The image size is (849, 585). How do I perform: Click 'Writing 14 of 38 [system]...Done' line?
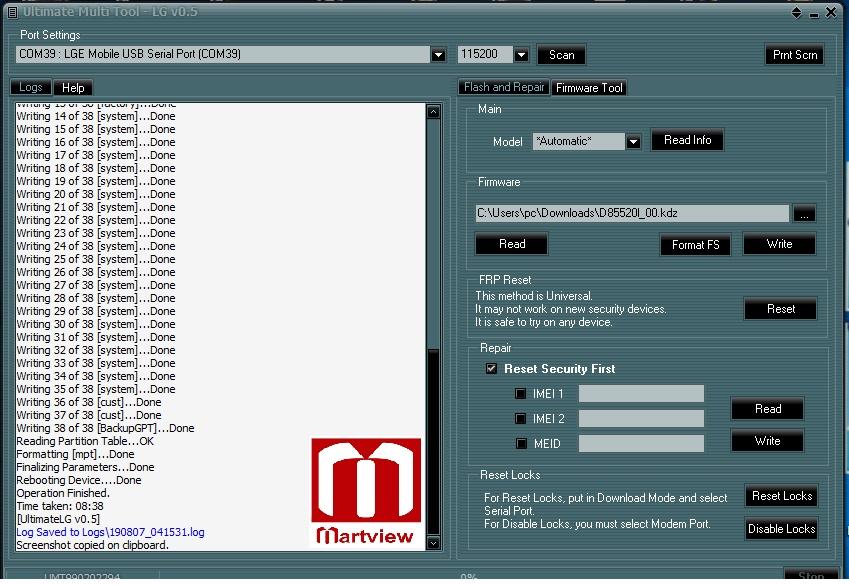96,116
